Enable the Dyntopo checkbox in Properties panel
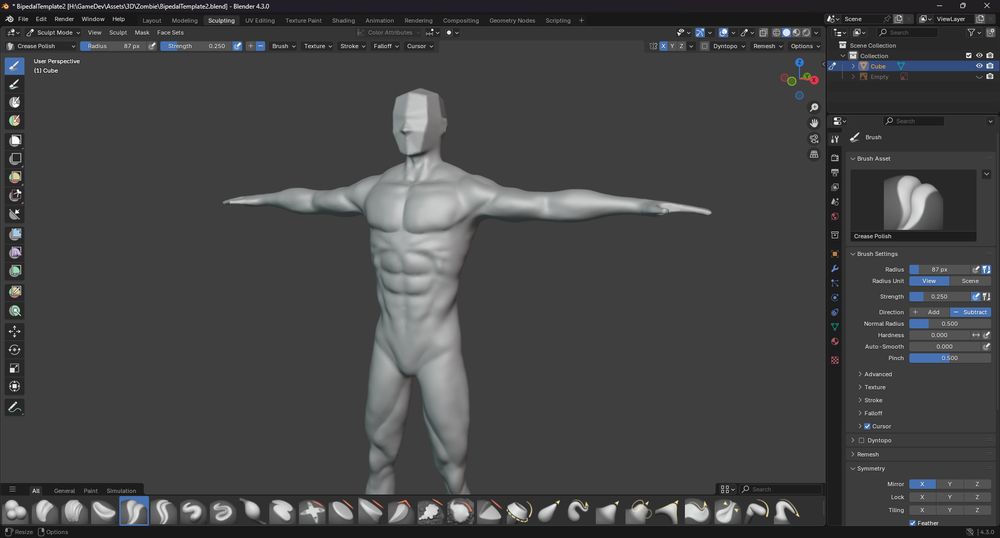1000x538 pixels. pyautogui.click(x=862, y=440)
